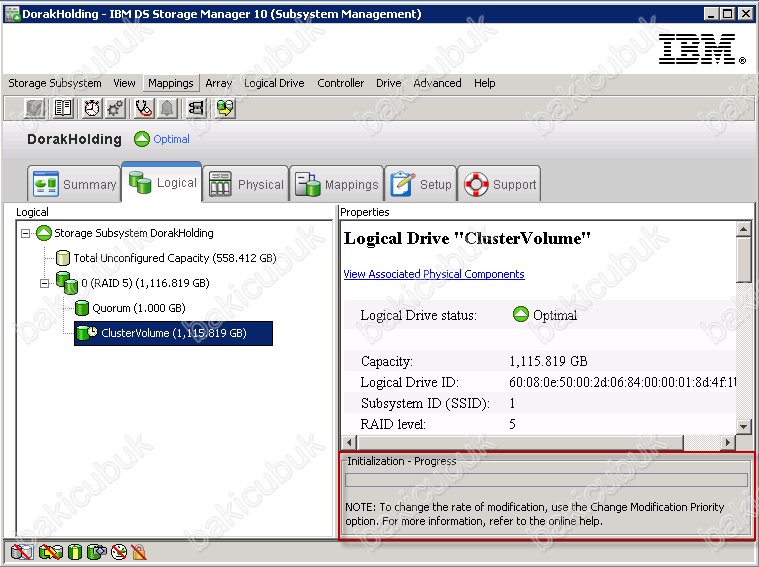759x567 pixels.
Task: Click the green-yellow cylinder status icon
Action: tap(75, 552)
